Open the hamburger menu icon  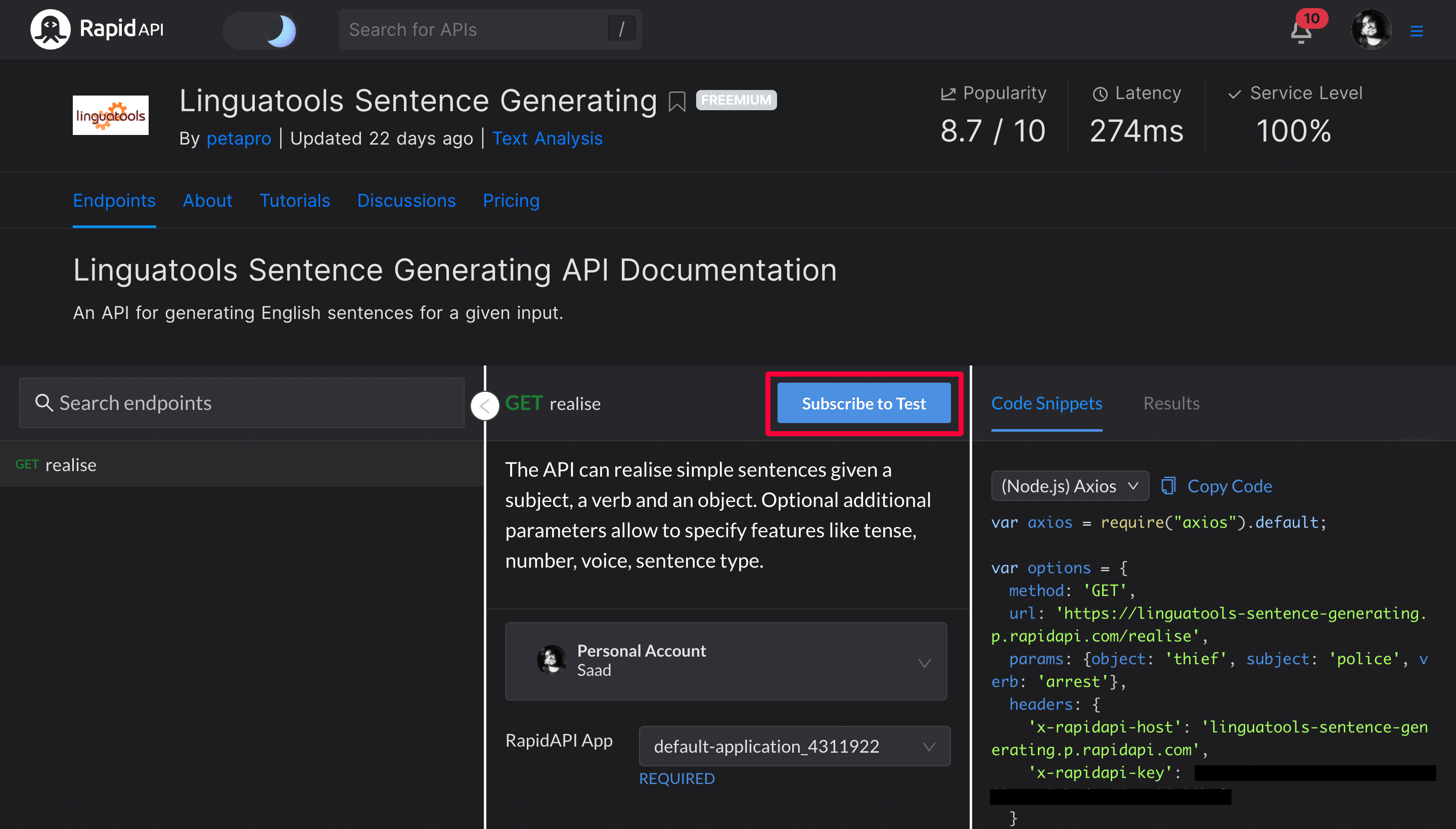(1416, 31)
